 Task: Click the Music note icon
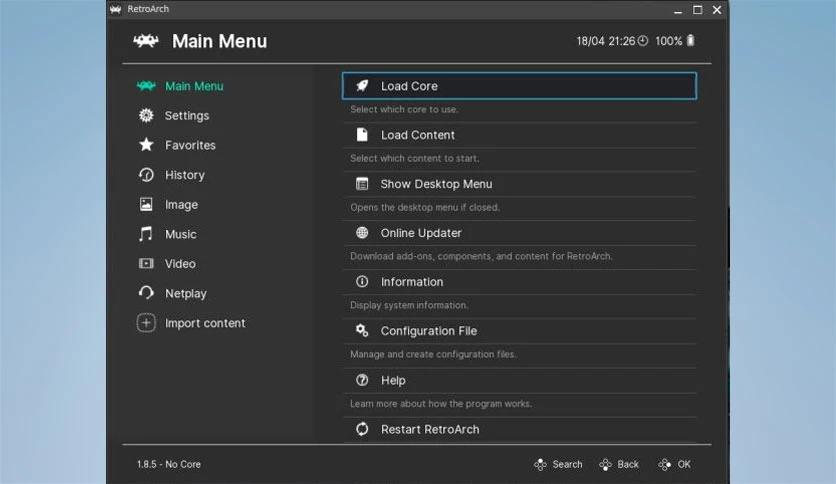pos(146,234)
